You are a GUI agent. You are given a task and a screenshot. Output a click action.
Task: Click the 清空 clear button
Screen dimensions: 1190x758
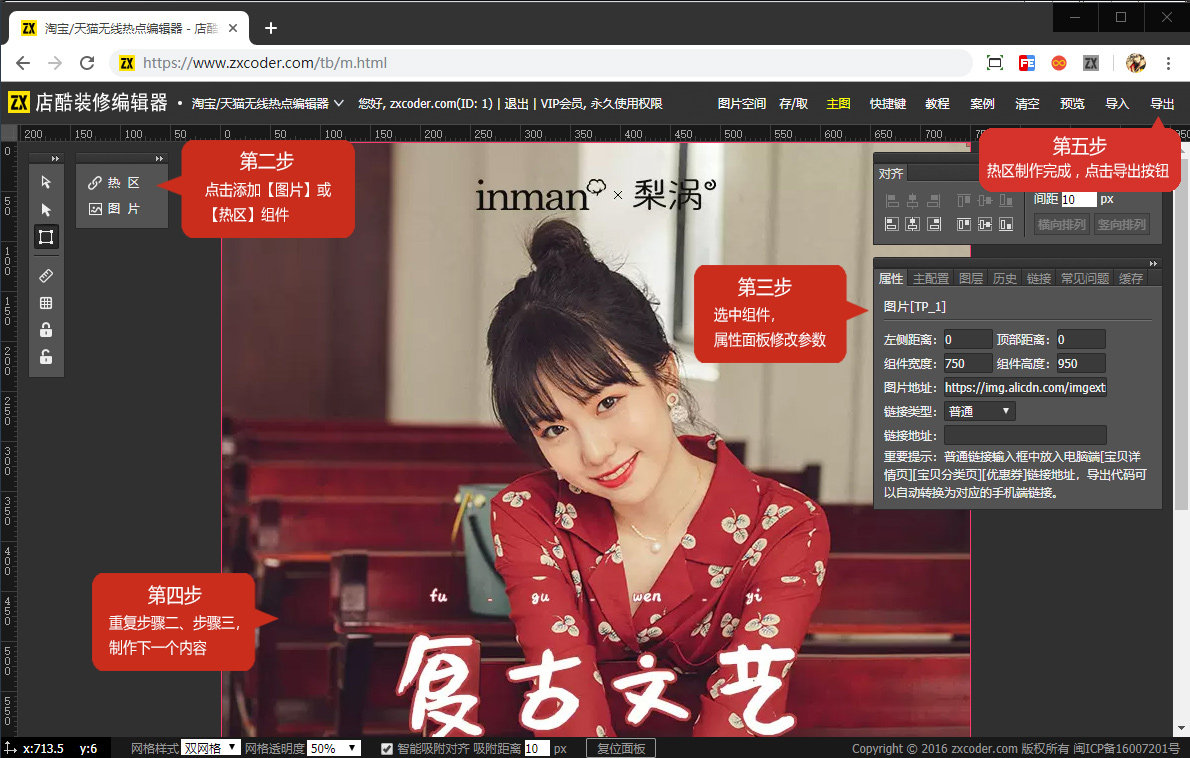pos(1027,103)
